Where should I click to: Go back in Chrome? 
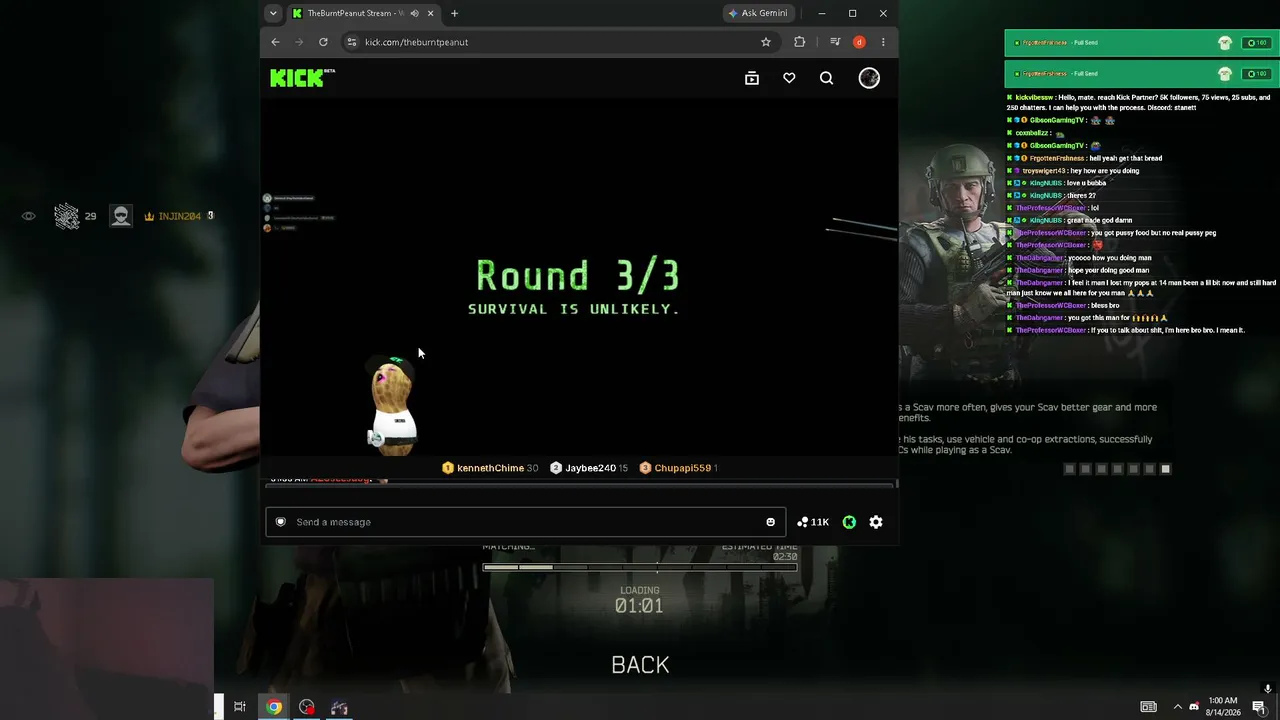coord(275,42)
